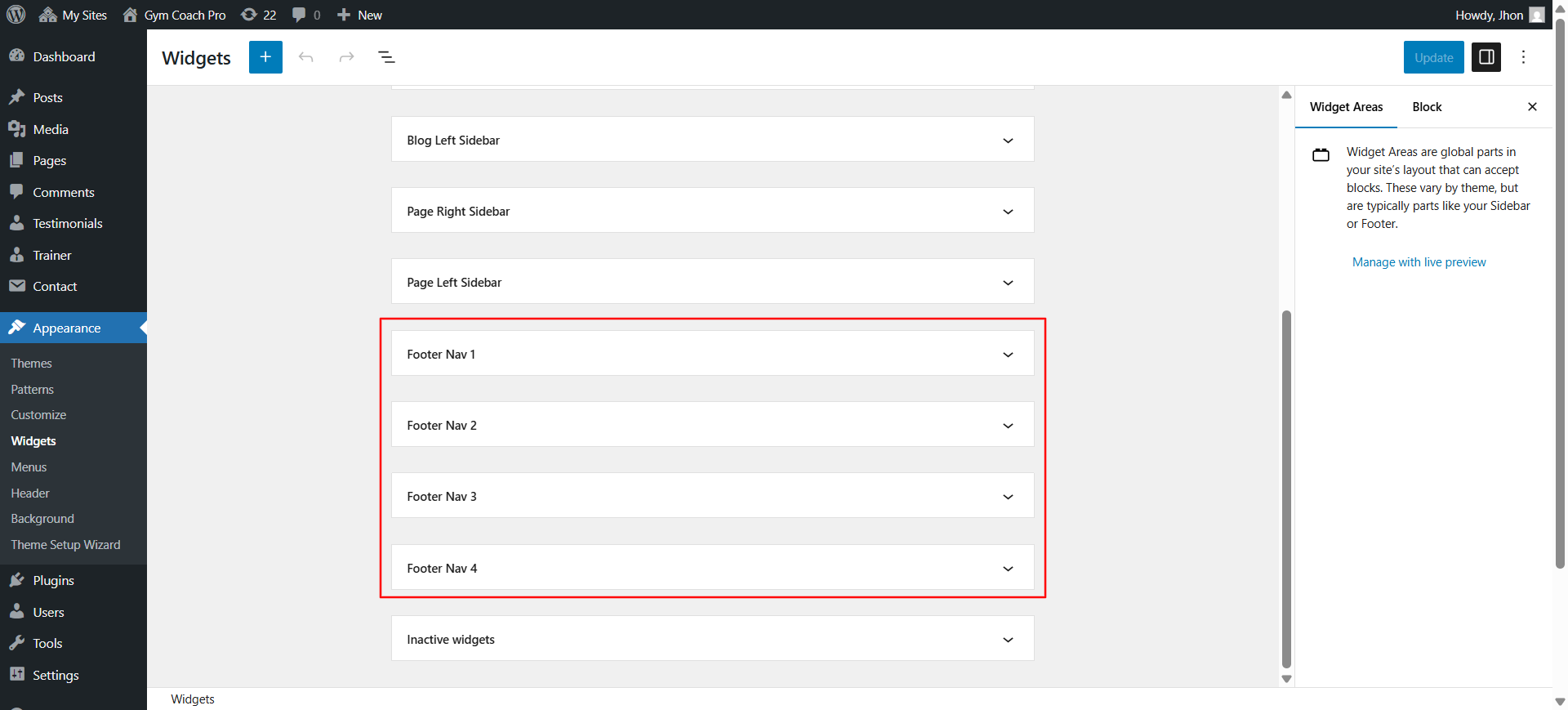
Task: Click the WordPress logo icon
Action: (16, 15)
